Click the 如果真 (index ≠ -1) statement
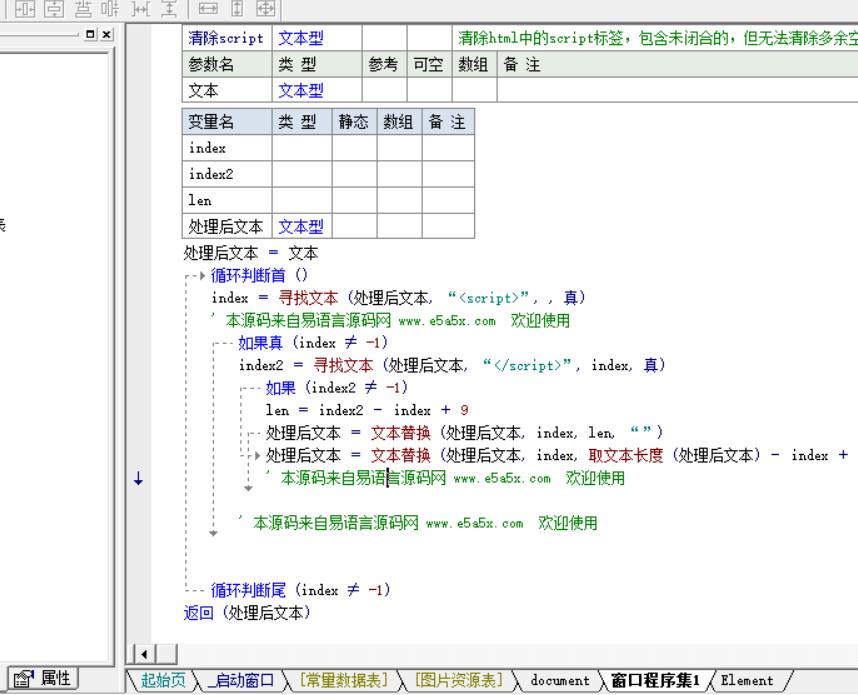The width and height of the screenshot is (858, 695). [314, 343]
